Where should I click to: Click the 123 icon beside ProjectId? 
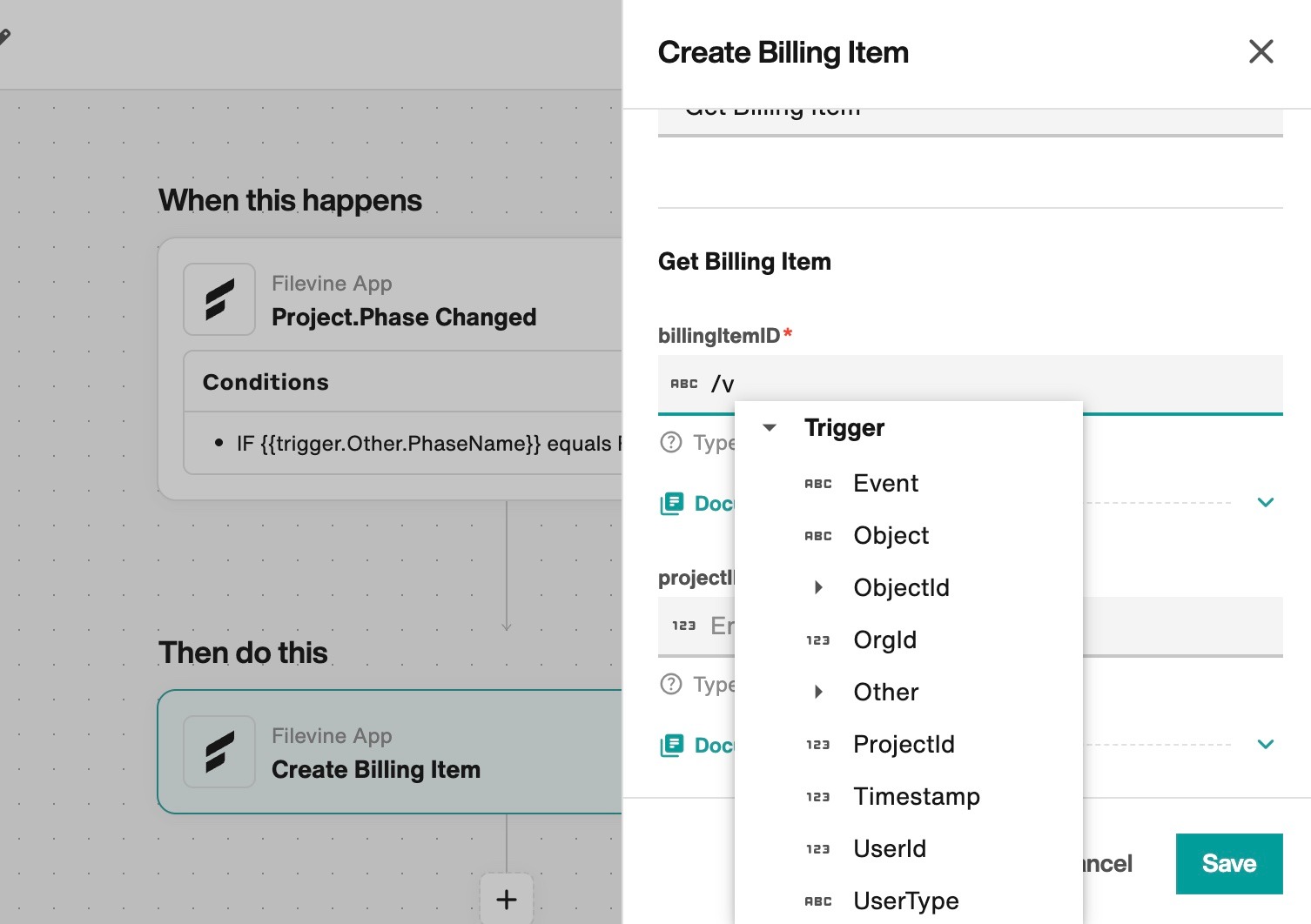(818, 745)
